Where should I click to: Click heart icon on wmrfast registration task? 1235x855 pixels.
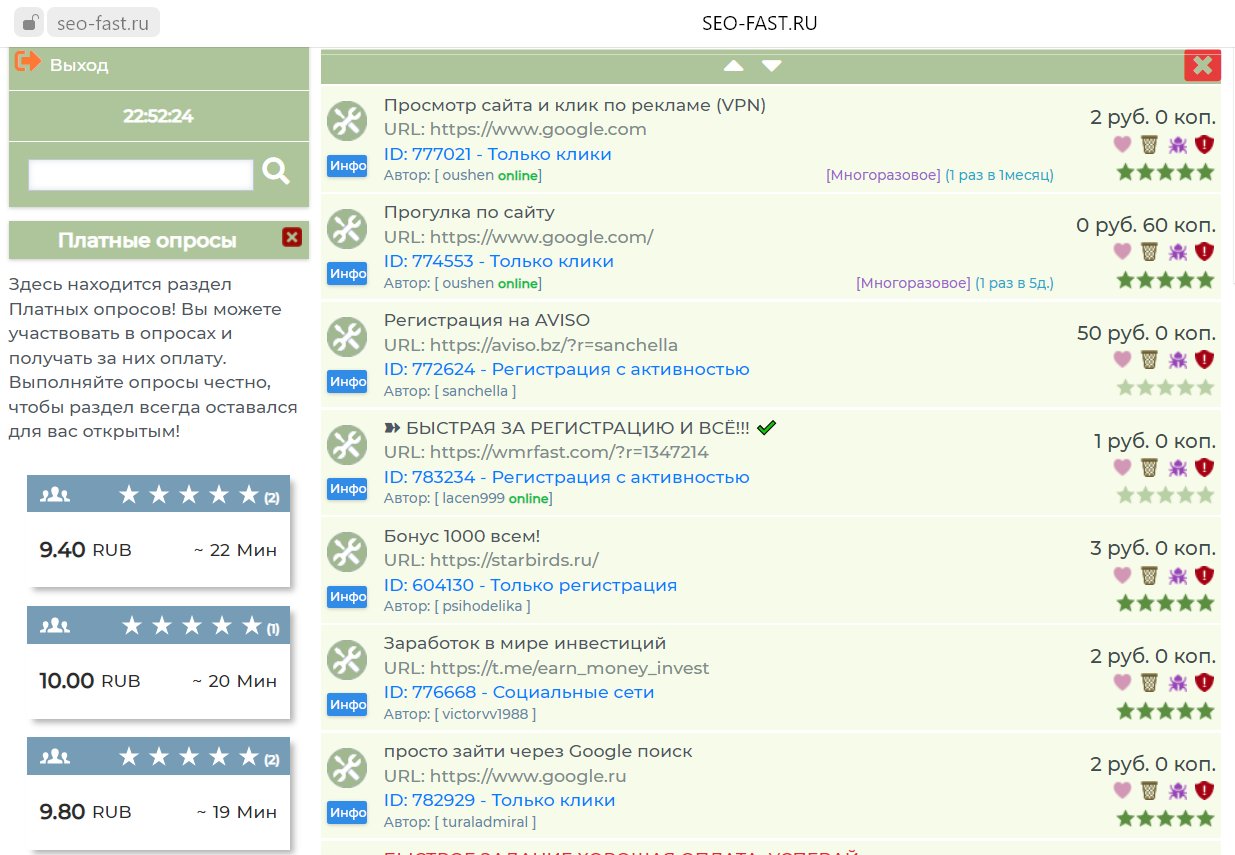[1122, 467]
